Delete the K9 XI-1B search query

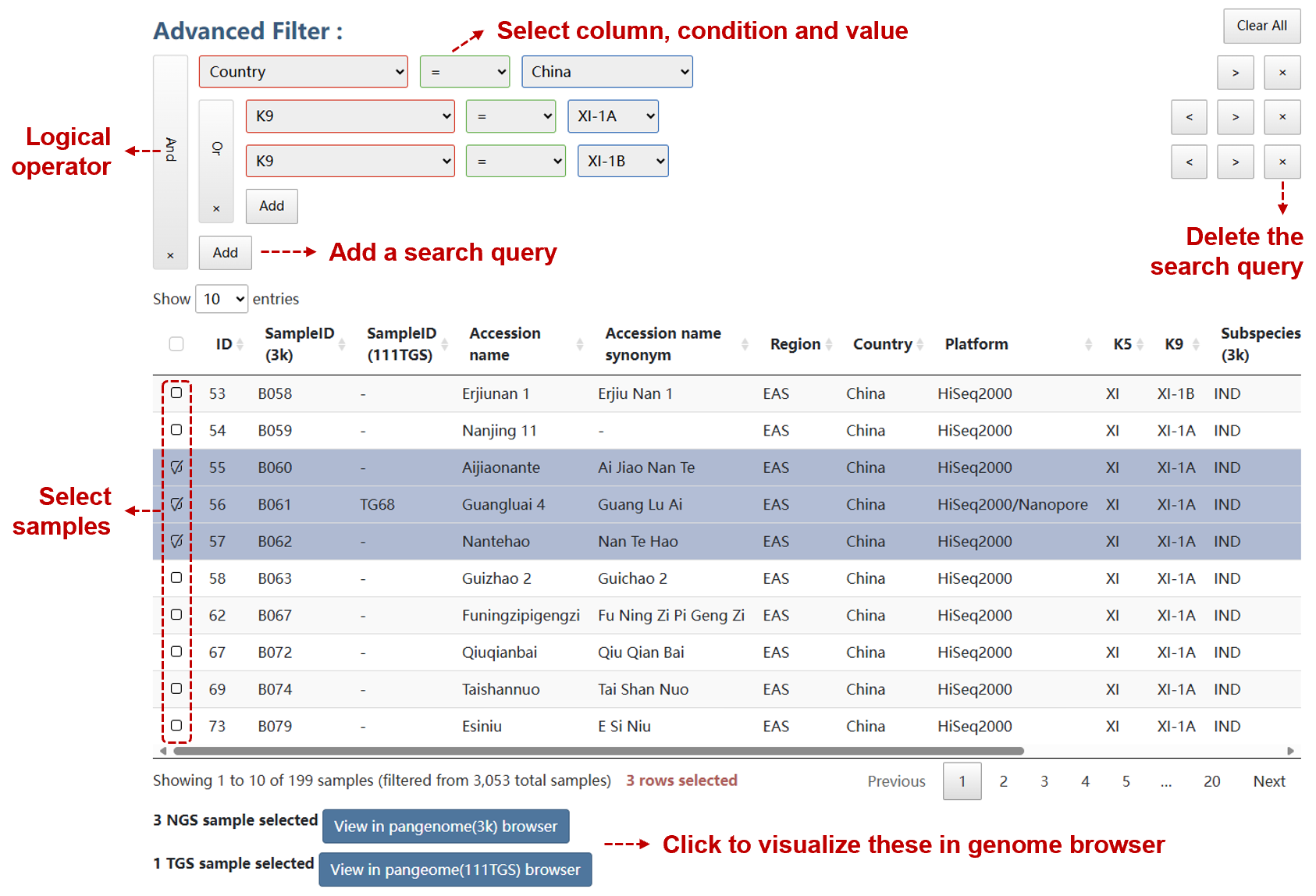click(x=1282, y=162)
